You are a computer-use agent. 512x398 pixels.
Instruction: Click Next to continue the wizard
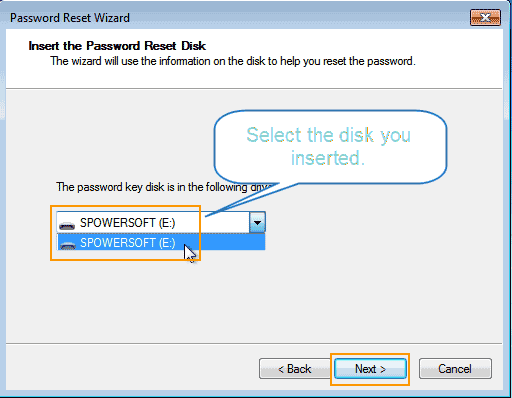370,369
